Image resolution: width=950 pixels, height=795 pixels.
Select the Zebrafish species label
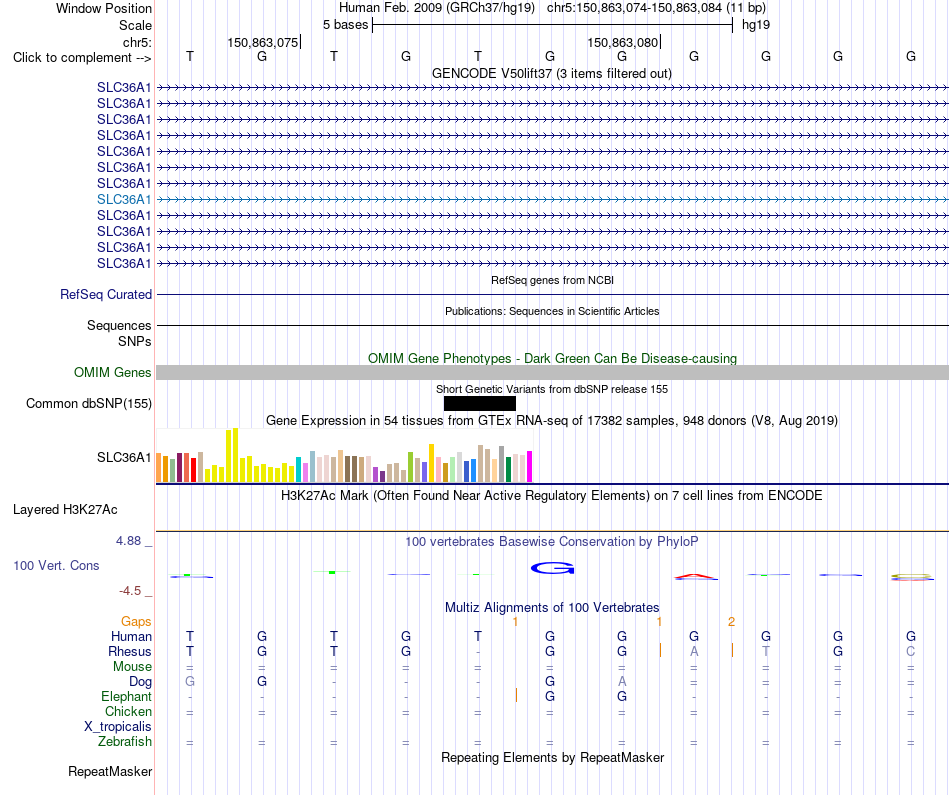coord(125,741)
